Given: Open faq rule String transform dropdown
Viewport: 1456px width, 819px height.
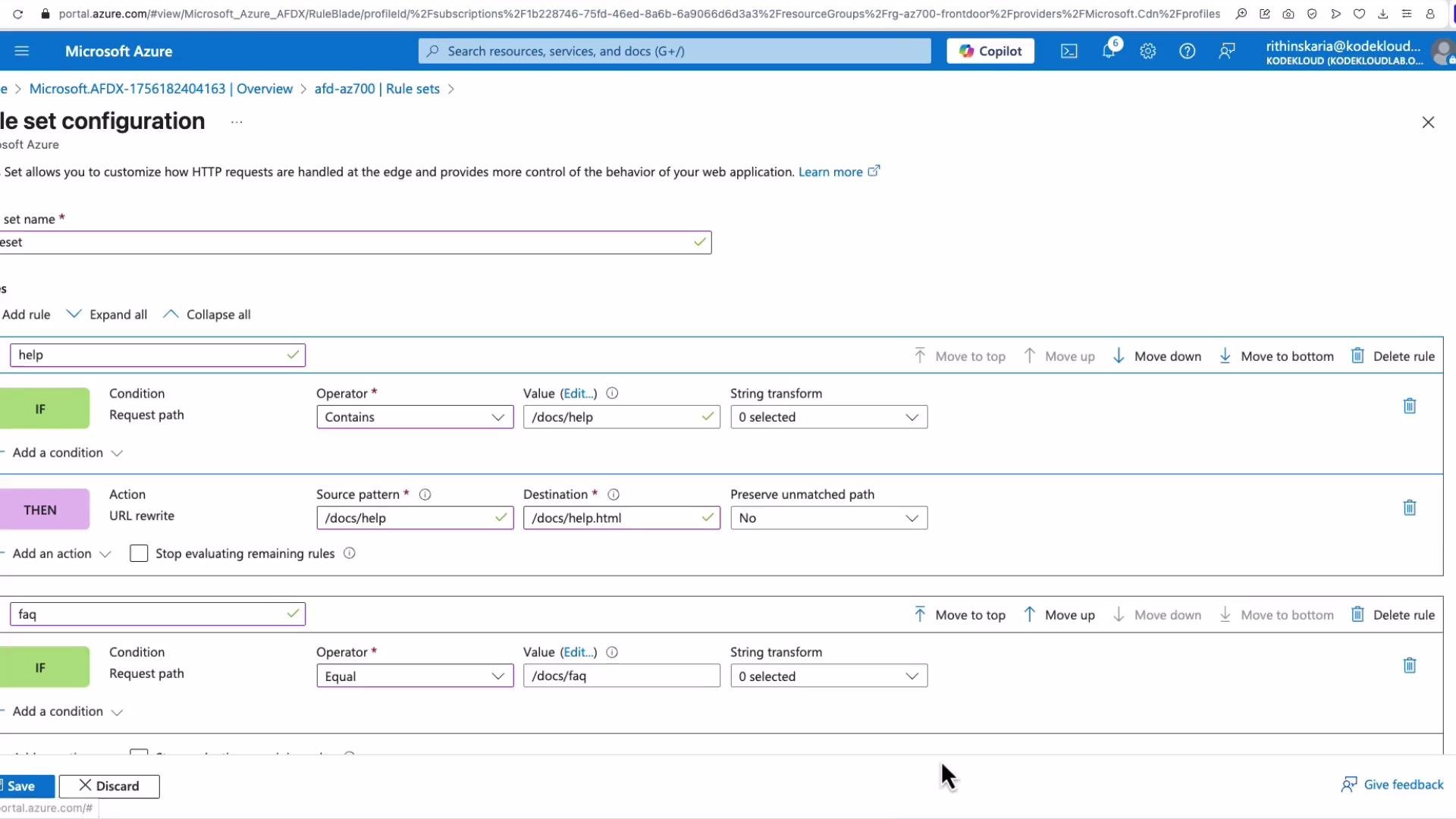Looking at the screenshot, I should [829, 676].
